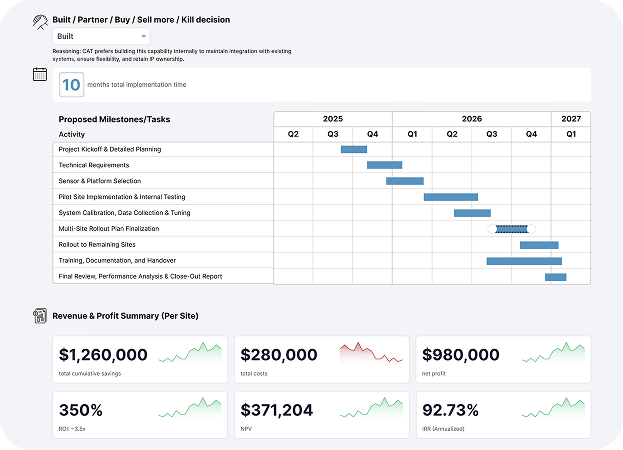Select the Project Kickoff & Detailed Planning bar
Viewport: 623px width, 450px height.
[x=354, y=149]
